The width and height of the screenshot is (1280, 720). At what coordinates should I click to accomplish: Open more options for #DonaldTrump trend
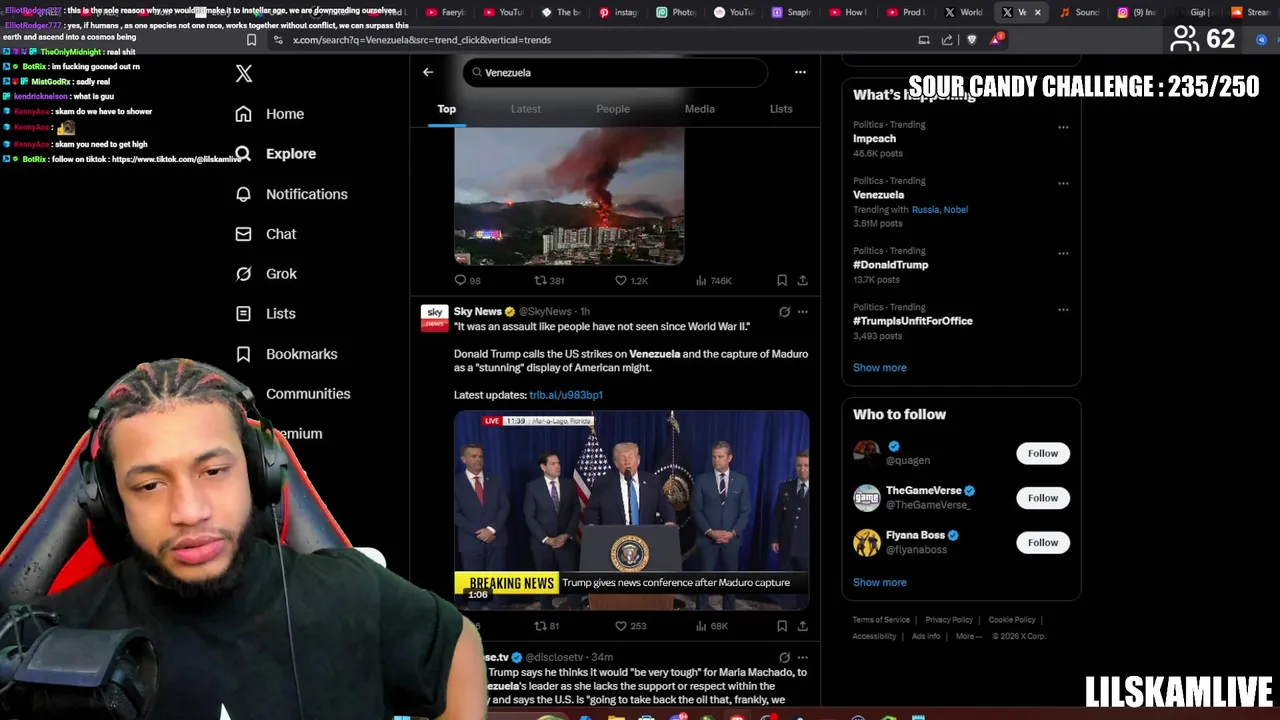(x=1063, y=253)
